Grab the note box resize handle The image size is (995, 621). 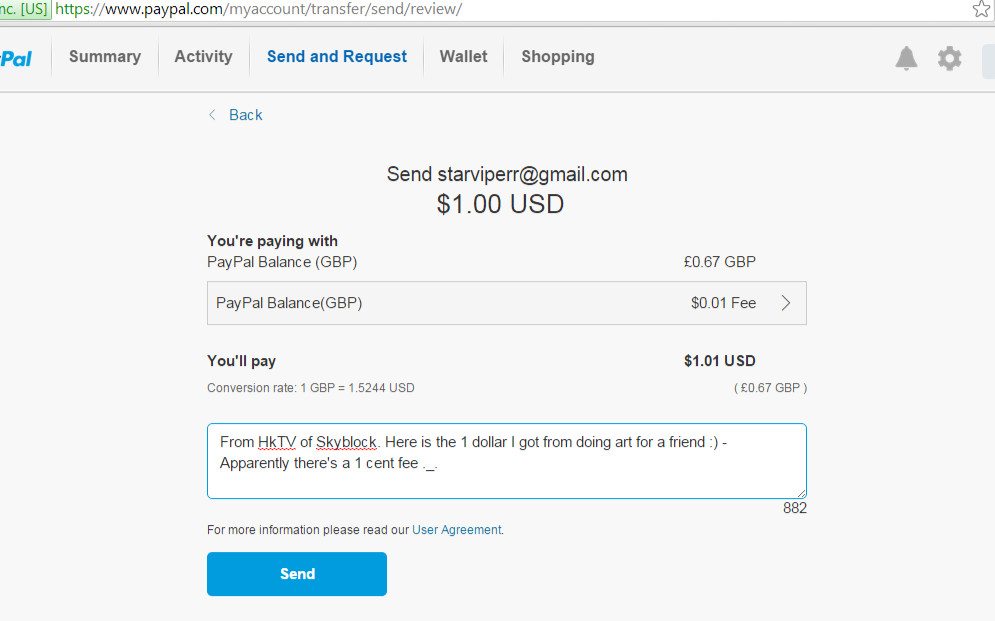tap(801, 494)
